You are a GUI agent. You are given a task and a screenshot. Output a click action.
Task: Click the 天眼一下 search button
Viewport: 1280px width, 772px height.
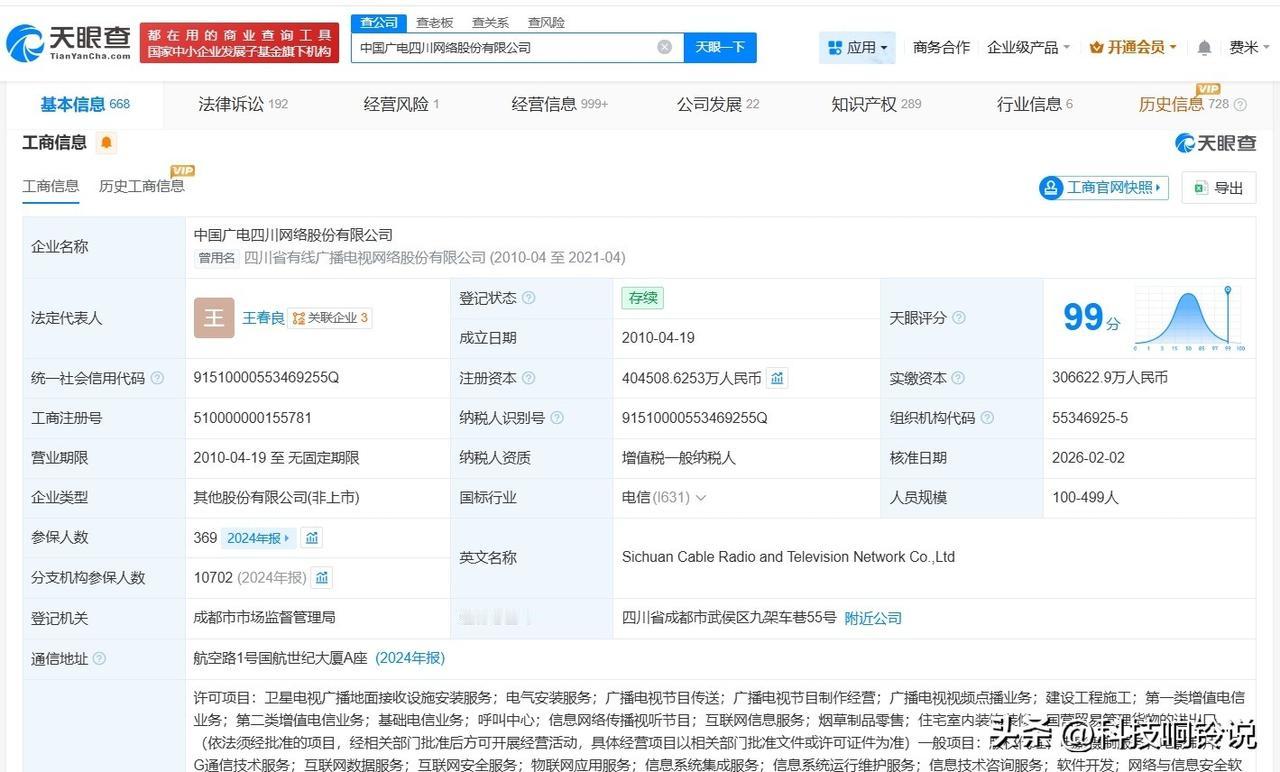click(x=720, y=47)
